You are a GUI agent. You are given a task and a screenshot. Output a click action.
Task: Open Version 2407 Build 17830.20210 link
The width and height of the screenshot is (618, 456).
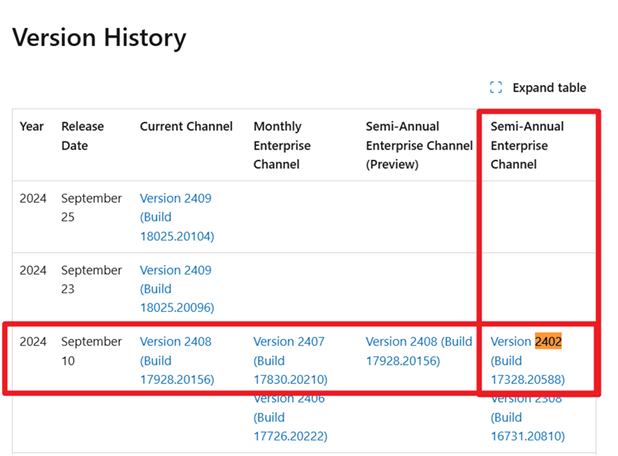point(289,360)
